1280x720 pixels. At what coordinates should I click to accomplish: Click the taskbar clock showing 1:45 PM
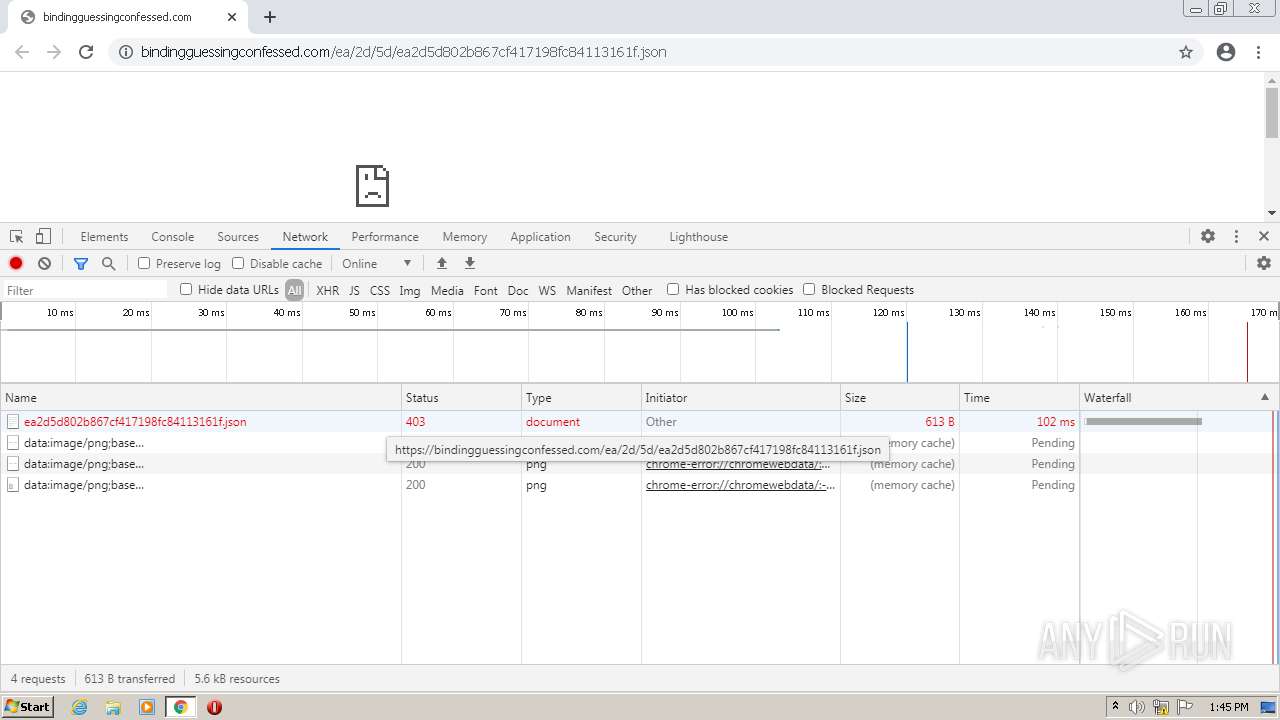(1228, 707)
